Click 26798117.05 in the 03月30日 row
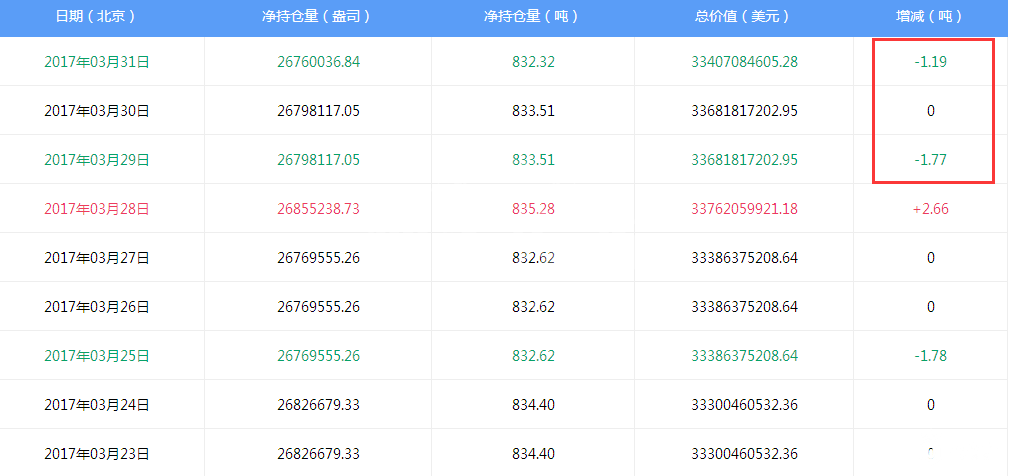Image resolution: width=1011 pixels, height=476 pixels. [x=319, y=111]
